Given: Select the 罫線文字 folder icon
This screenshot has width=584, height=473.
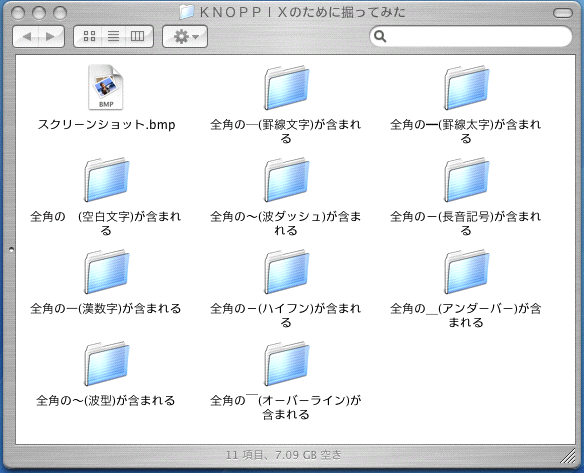Looking at the screenshot, I should [286, 88].
